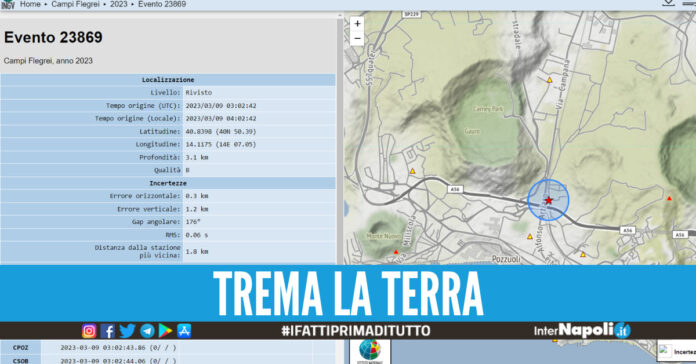Click the UTC origin time '2023/03/09 03:02:42'
696x364 pixels.
coord(221,106)
